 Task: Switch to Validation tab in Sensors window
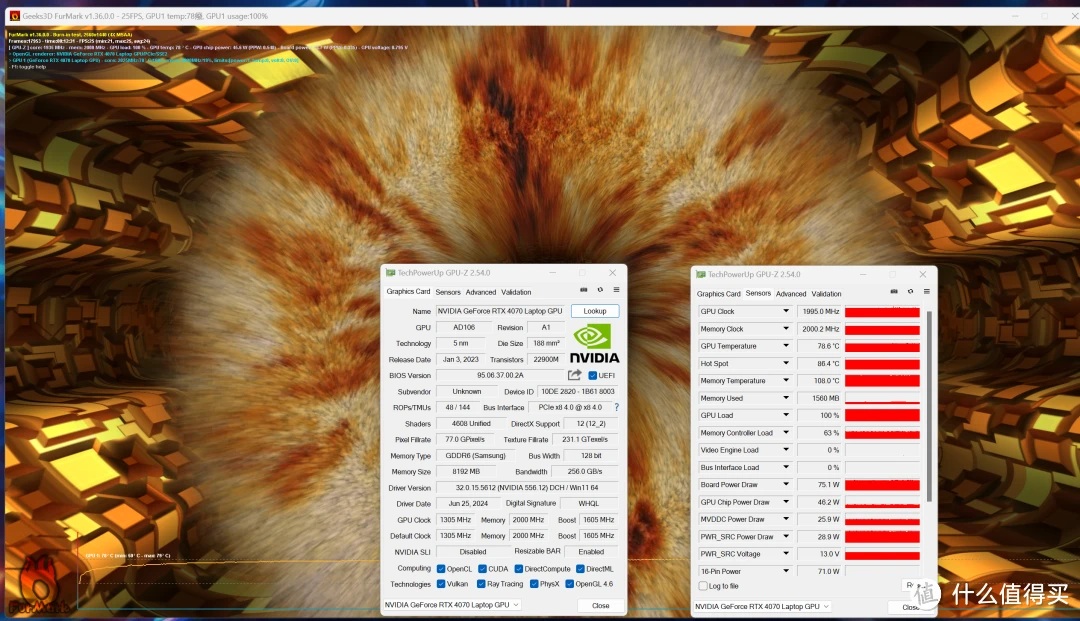click(x=827, y=293)
